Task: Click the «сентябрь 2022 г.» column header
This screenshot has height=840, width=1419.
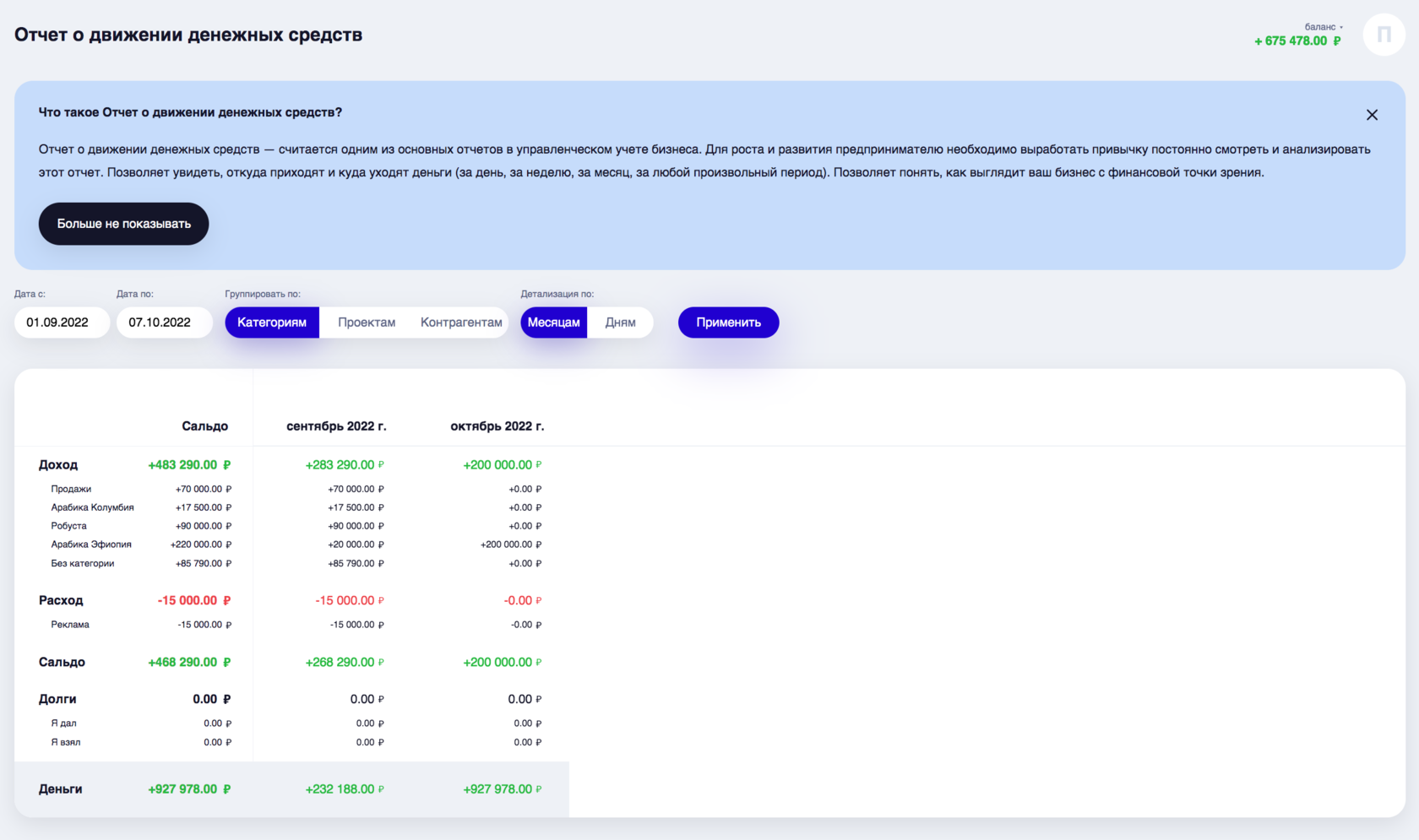Action: [336, 426]
